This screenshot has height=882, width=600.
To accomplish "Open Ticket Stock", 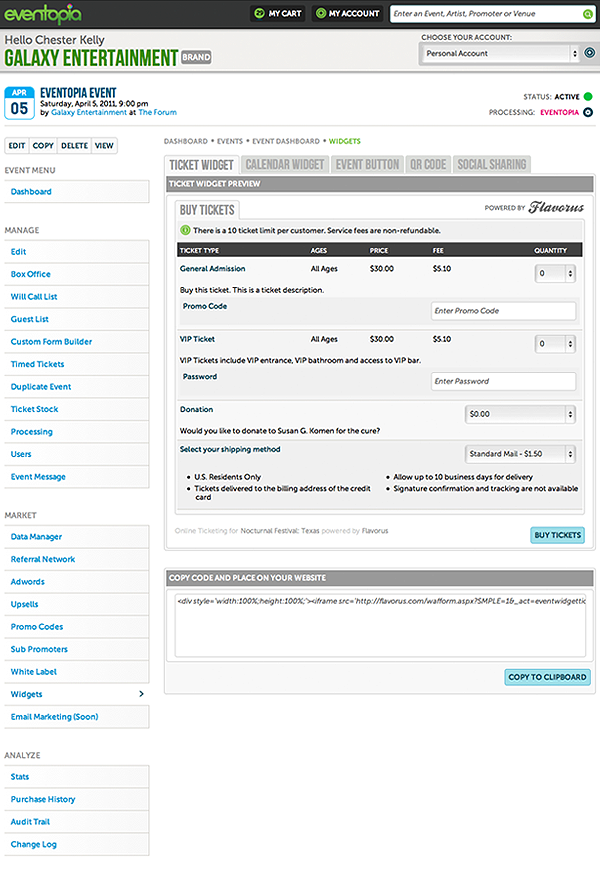I will click(x=76, y=410).
